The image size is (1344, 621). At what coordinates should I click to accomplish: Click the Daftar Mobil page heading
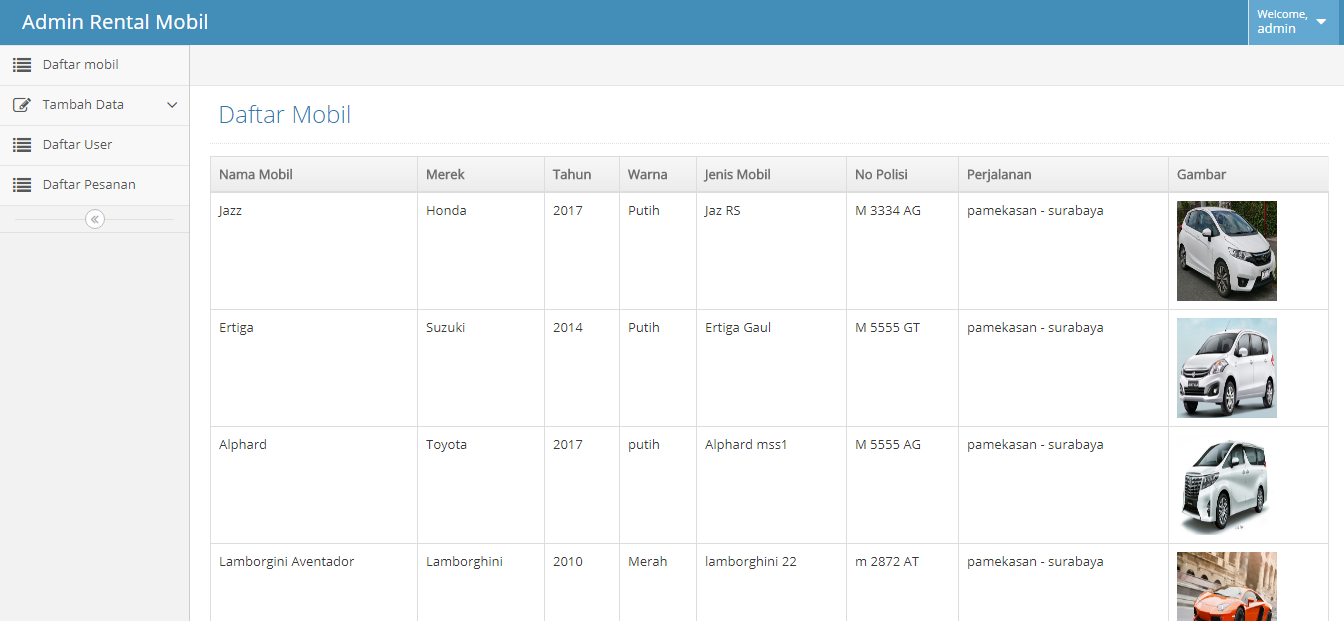(x=285, y=115)
